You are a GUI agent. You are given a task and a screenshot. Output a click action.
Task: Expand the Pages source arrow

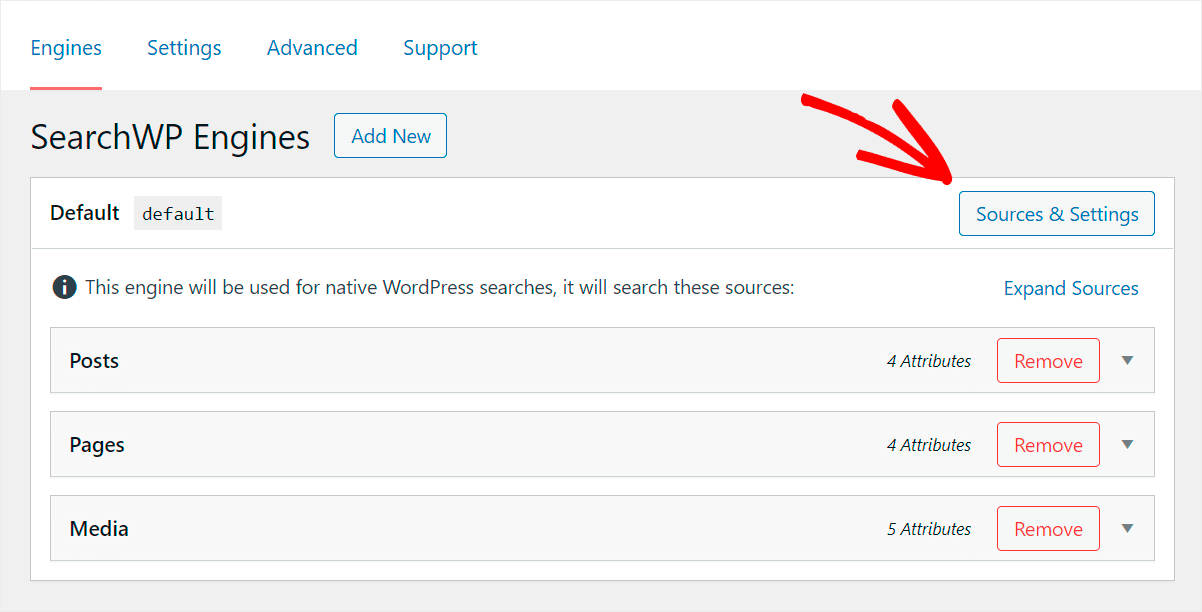tap(1127, 445)
